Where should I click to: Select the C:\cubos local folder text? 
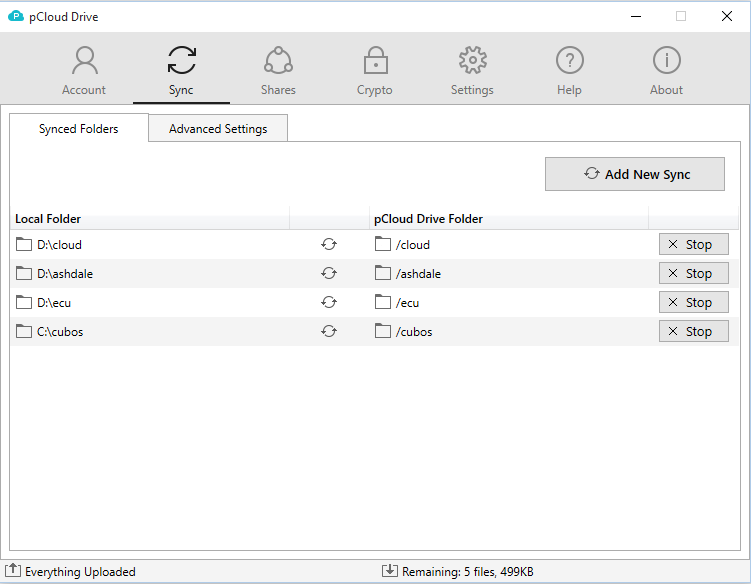[60, 332]
